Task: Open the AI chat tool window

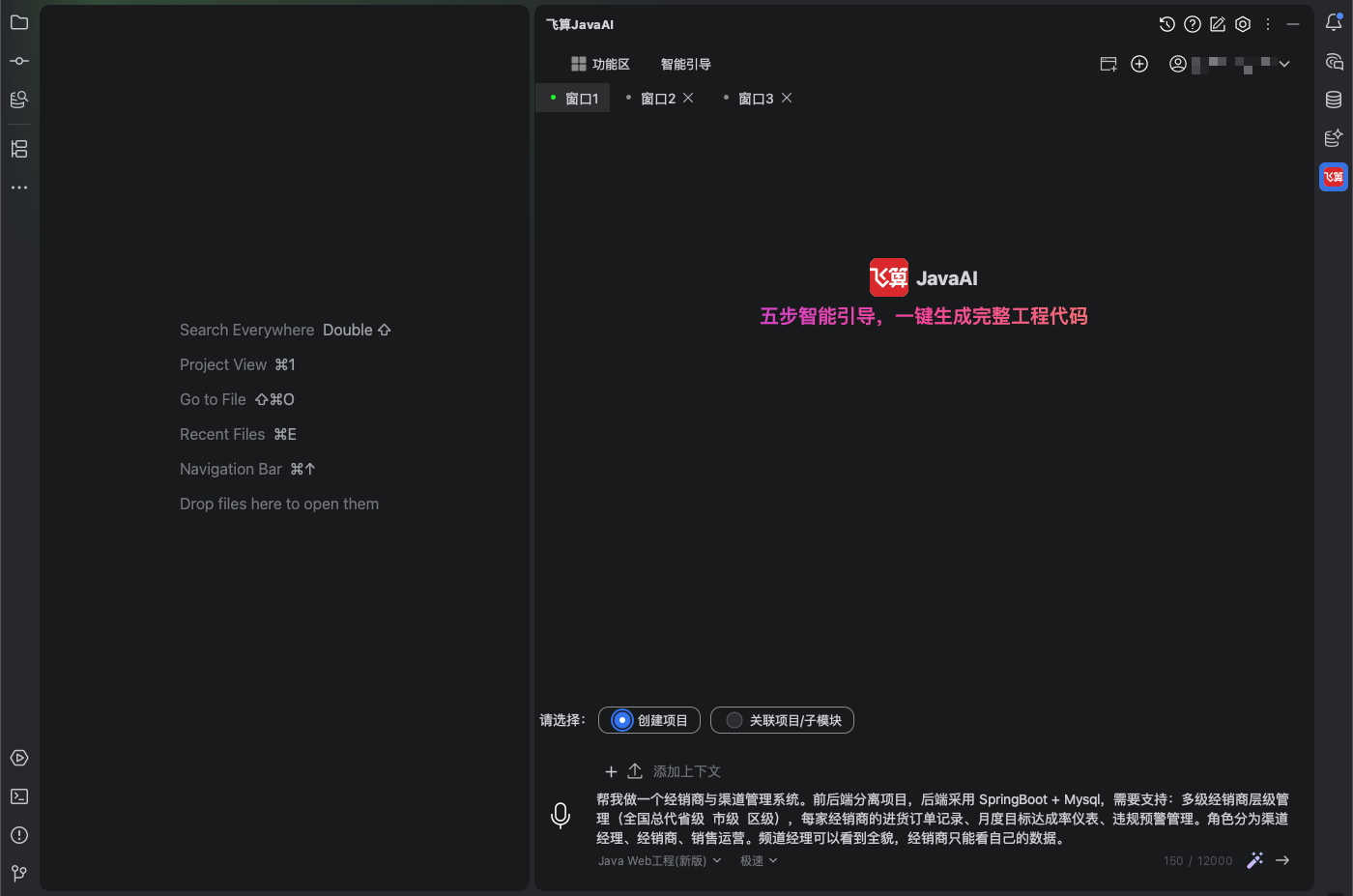Action: (x=1334, y=61)
